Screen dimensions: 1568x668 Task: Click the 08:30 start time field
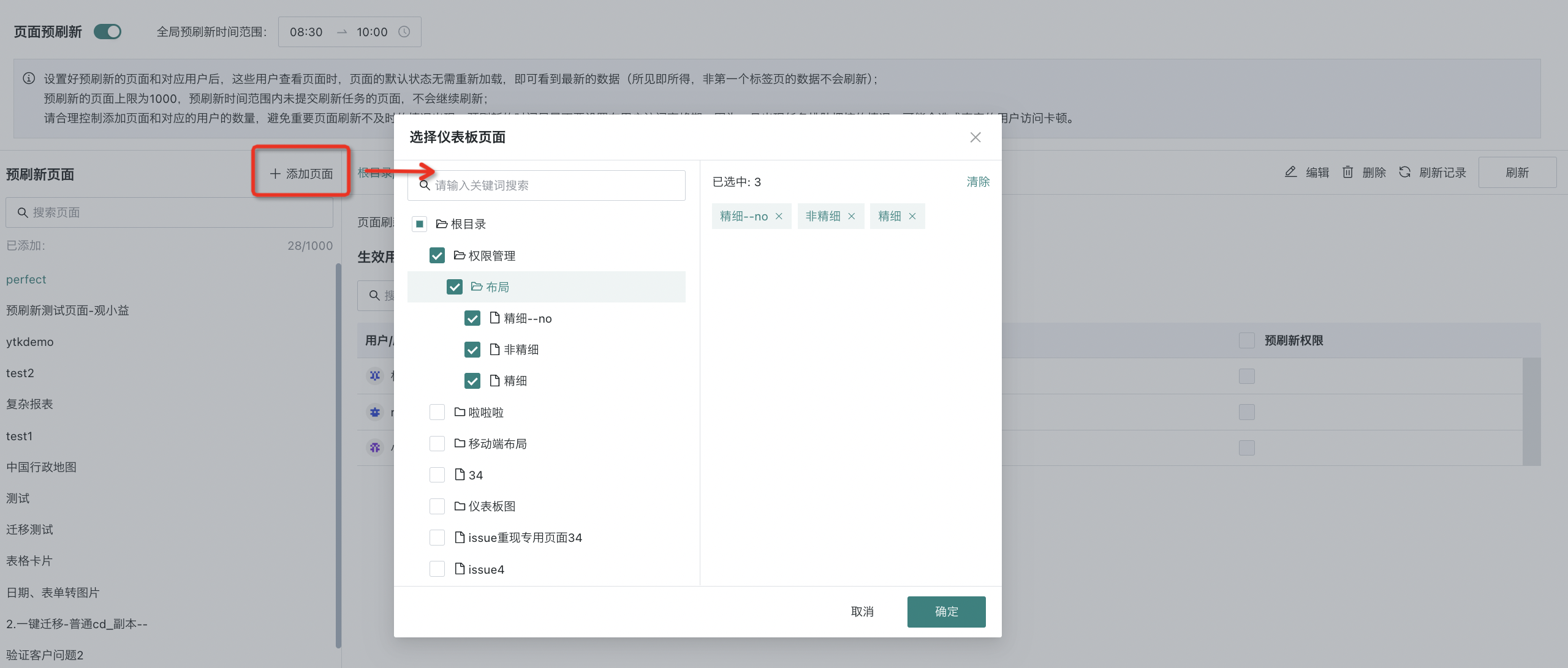click(x=306, y=32)
